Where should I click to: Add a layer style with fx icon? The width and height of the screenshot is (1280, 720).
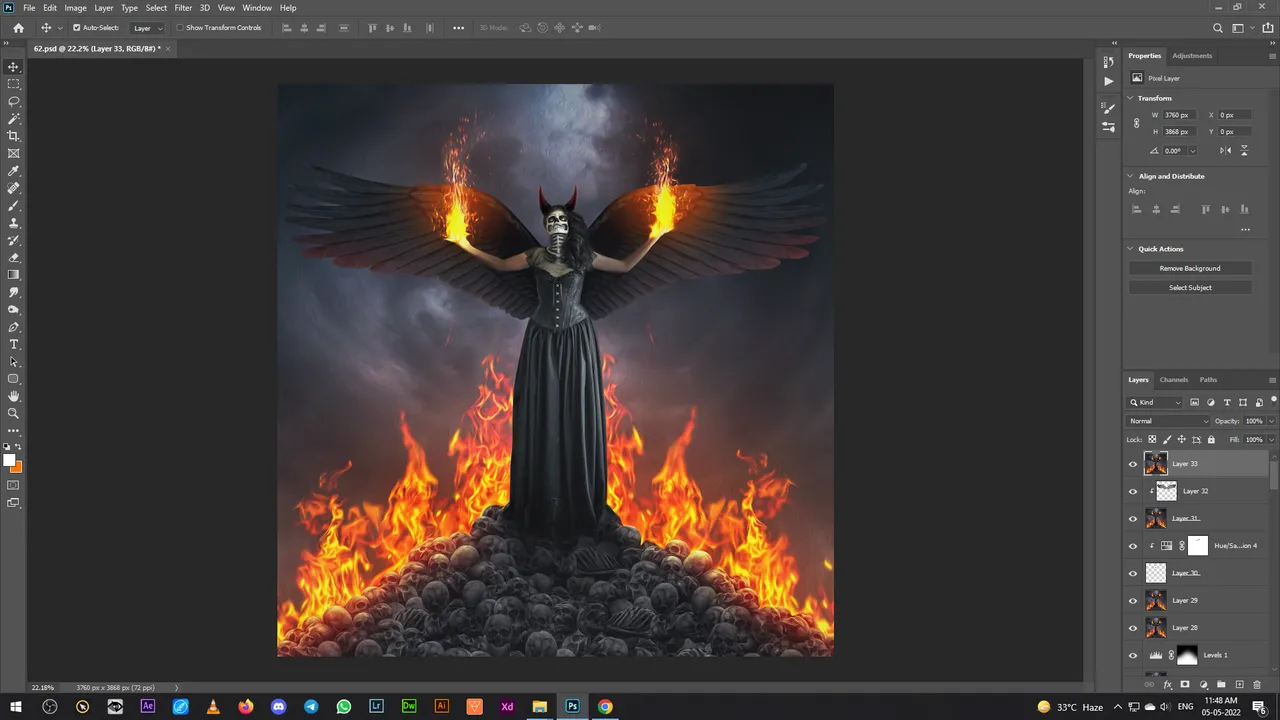pos(1167,685)
